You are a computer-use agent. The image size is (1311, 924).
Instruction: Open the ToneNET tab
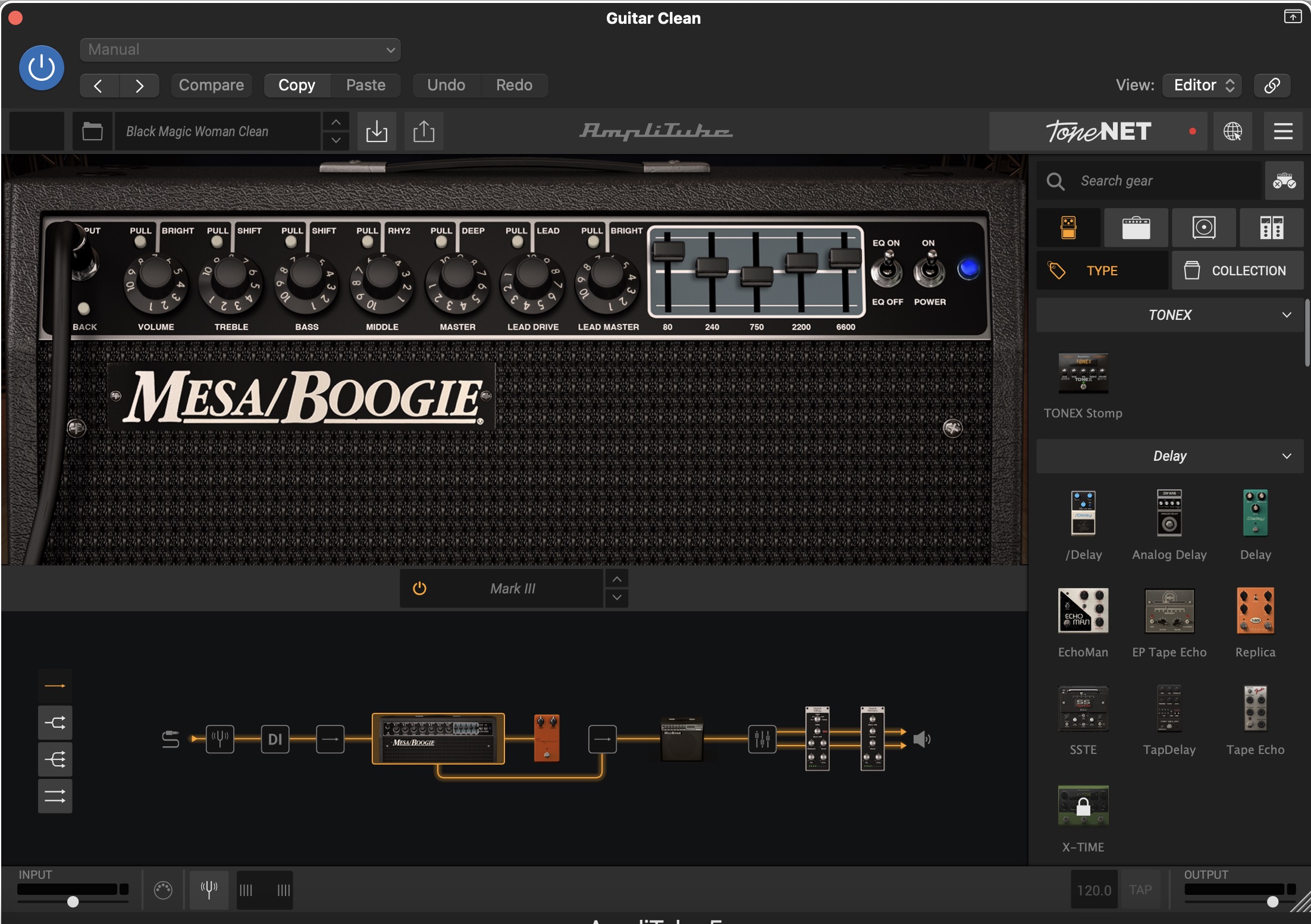tap(1098, 131)
